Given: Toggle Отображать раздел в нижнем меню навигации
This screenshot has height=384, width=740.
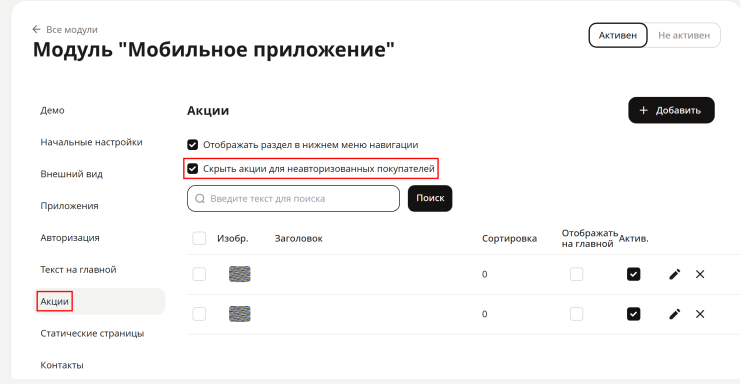Looking at the screenshot, I should pos(193,144).
